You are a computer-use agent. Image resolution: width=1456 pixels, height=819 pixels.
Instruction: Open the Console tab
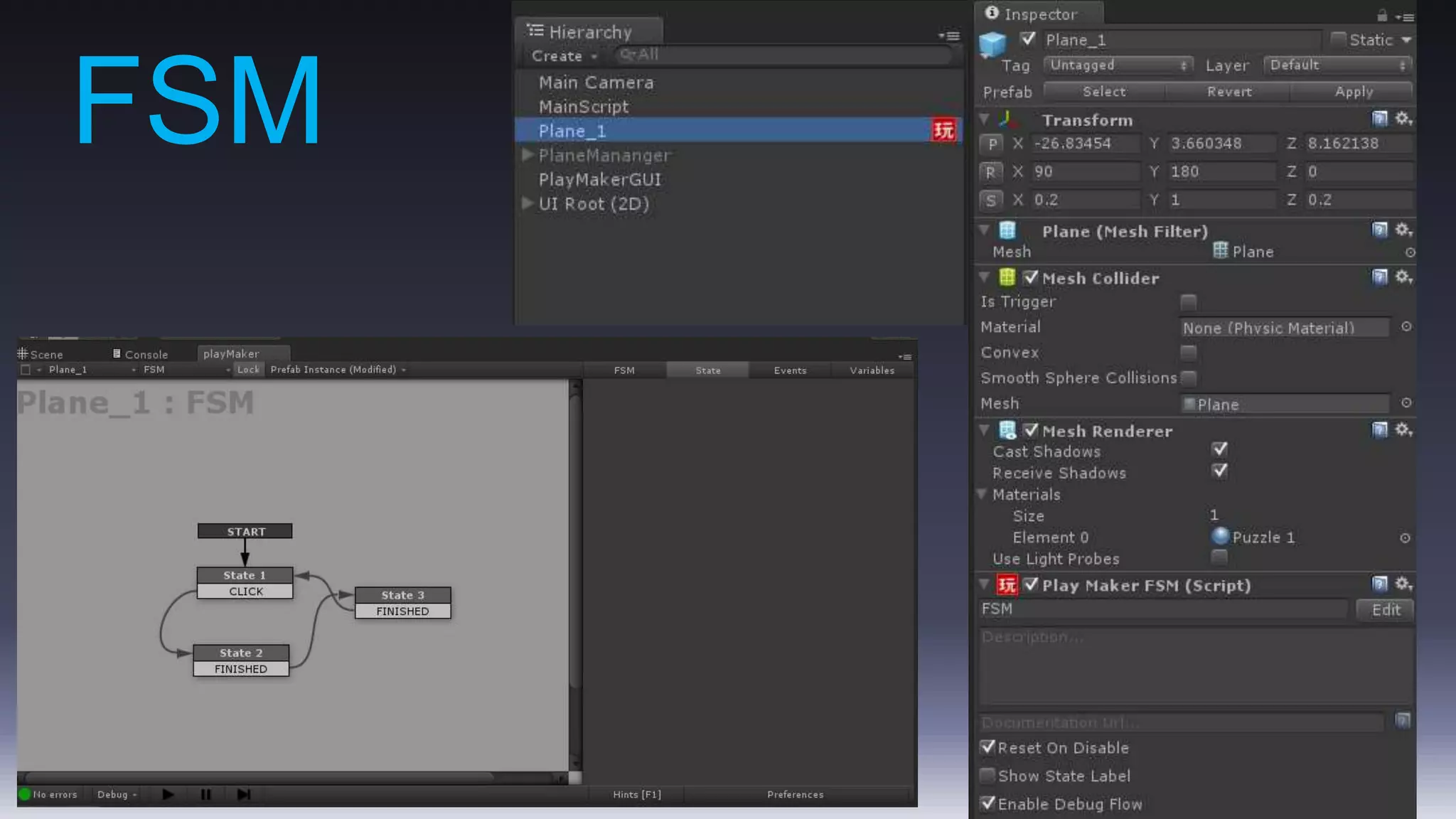tap(141, 354)
